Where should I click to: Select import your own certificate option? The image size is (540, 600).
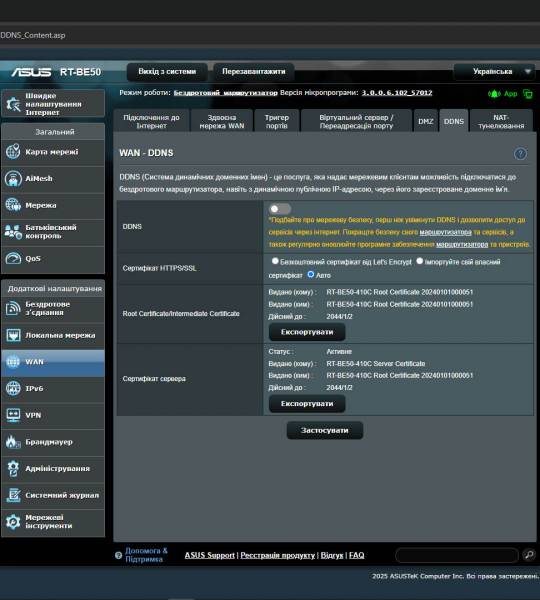coord(419,261)
